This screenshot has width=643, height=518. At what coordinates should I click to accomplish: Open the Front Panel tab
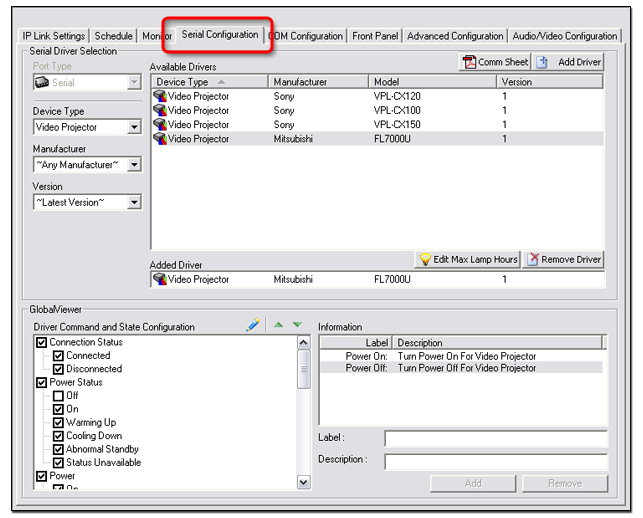[375, 36]
